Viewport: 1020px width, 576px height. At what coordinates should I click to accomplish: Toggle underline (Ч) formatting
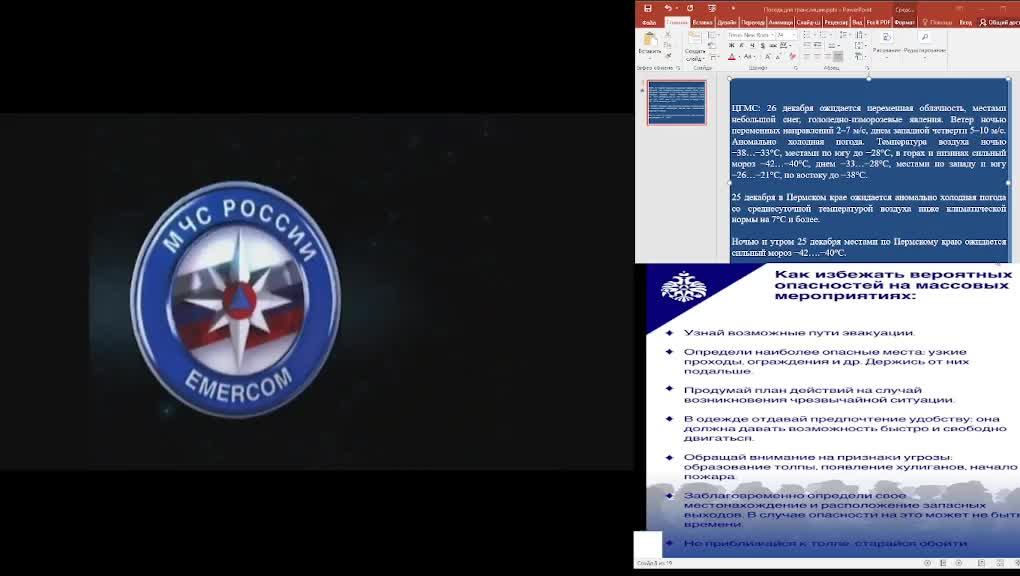[x=752, y=46]
